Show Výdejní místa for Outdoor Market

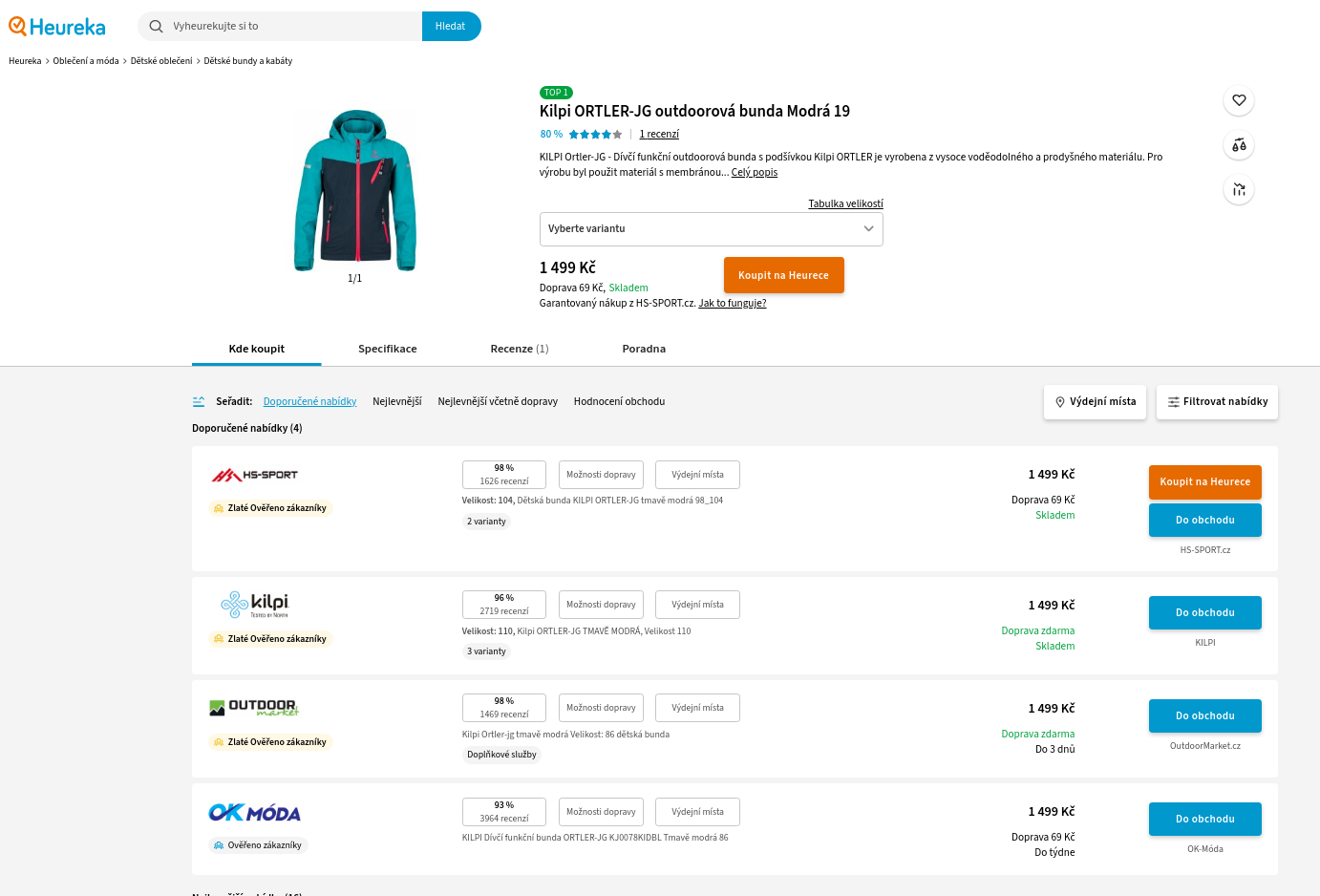pos(697,708)
